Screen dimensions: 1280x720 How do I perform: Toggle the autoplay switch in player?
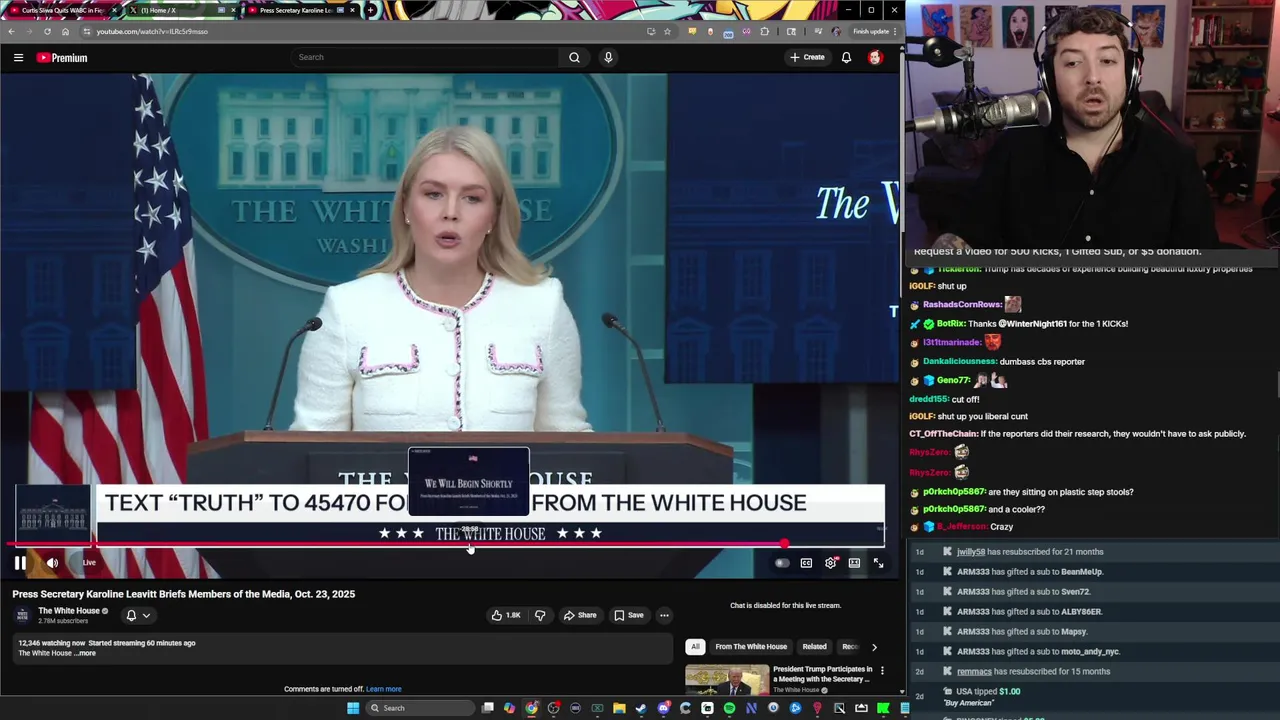[782, 563]
